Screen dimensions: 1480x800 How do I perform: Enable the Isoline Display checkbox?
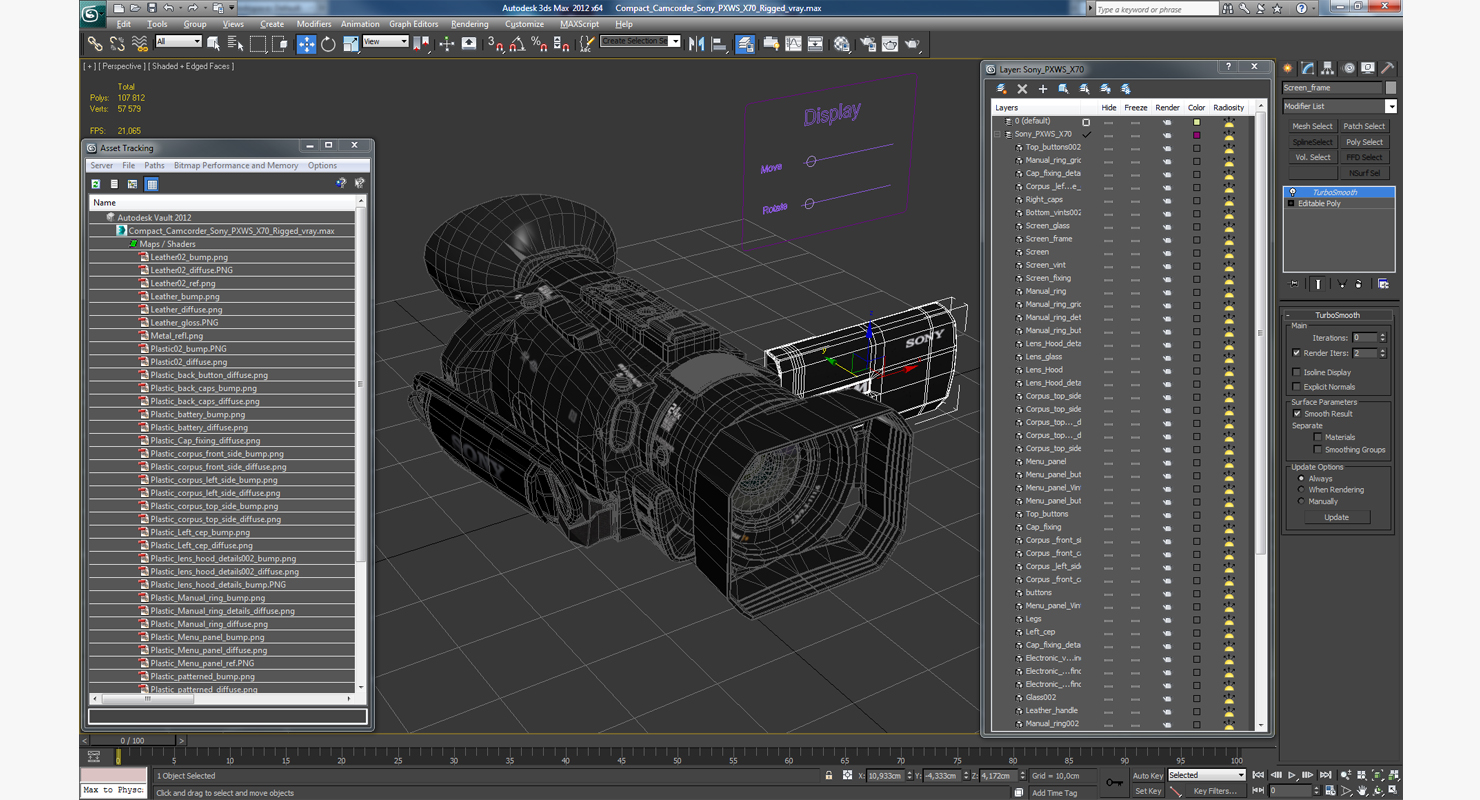(x=1297, y=372)
